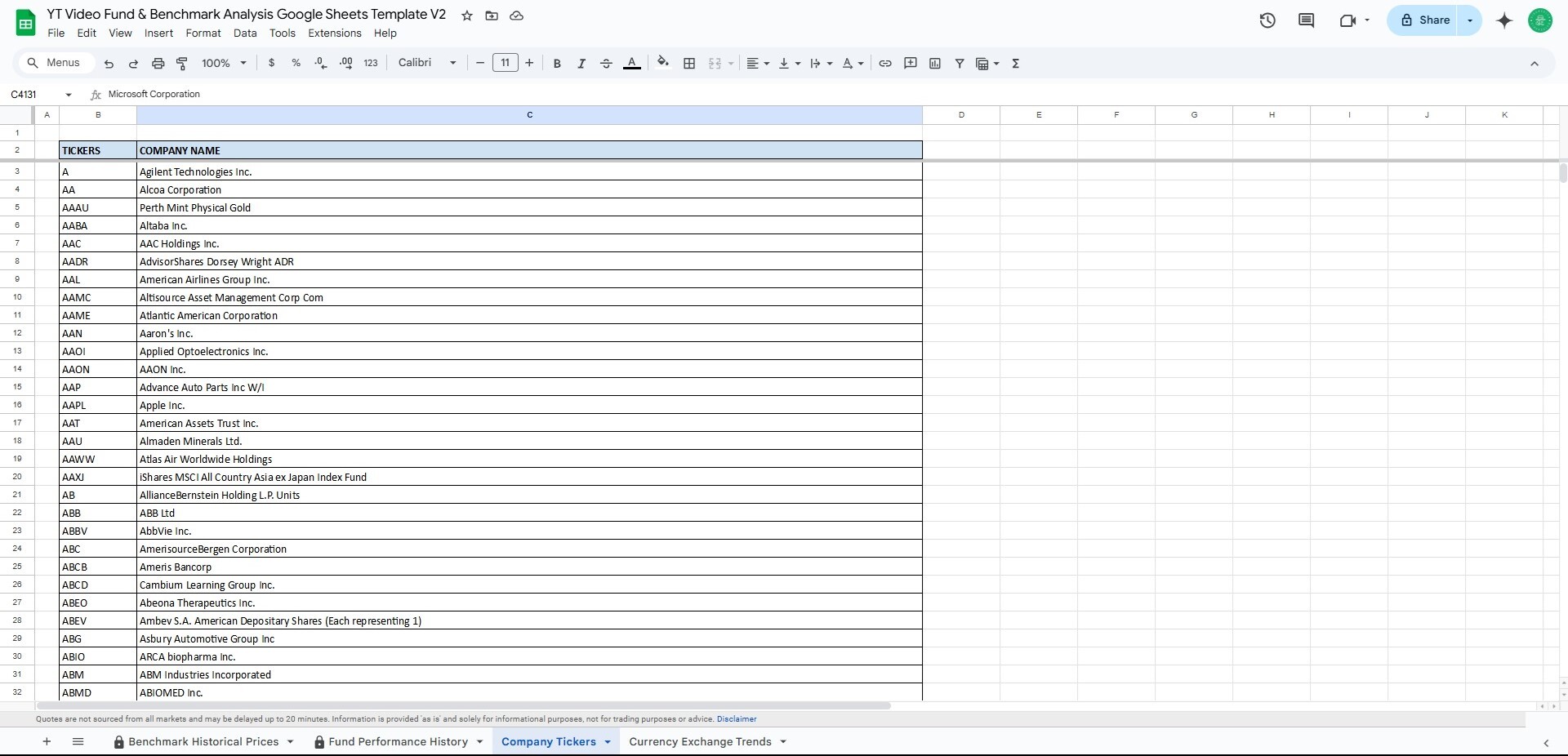Open the Google account avatar
This screenshot has width=1568, height=756.
tap(1540, 20)
